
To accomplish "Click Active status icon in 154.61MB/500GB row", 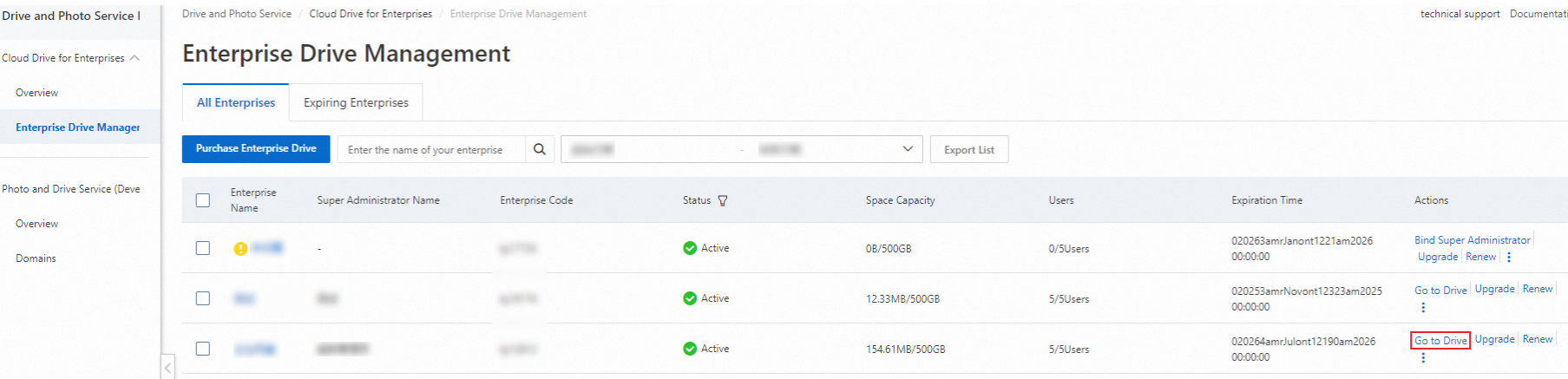I will (690, 349).
